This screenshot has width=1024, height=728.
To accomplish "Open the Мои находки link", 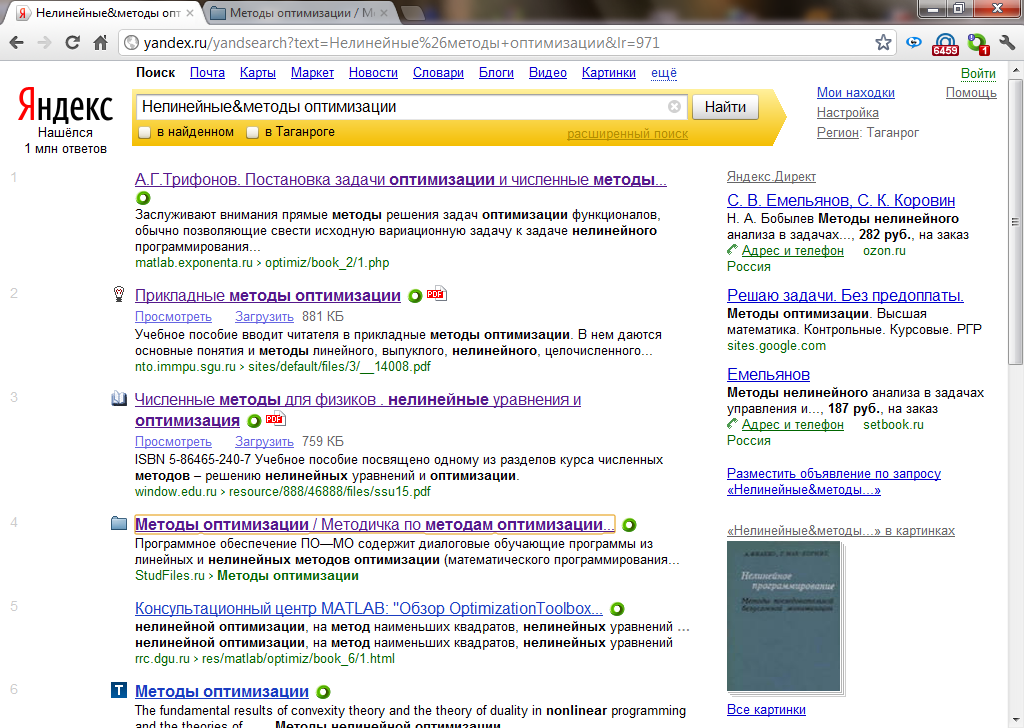I will click(x=856, y=93).
